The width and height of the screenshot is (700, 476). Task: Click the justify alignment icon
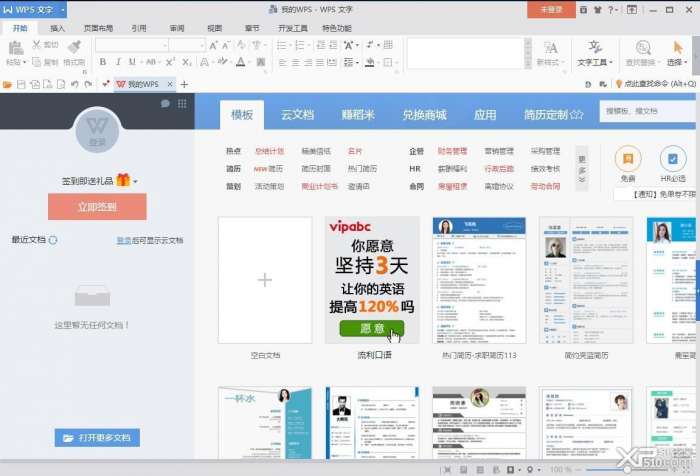(320, 63)
